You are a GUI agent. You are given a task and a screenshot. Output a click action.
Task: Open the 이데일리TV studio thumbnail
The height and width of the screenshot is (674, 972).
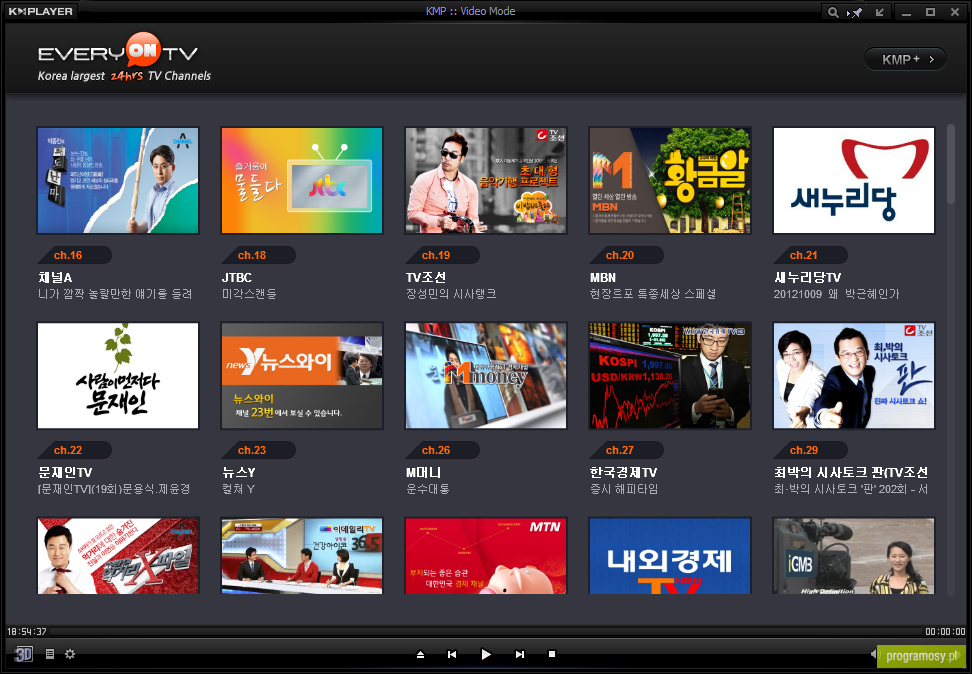pos(302,556)
